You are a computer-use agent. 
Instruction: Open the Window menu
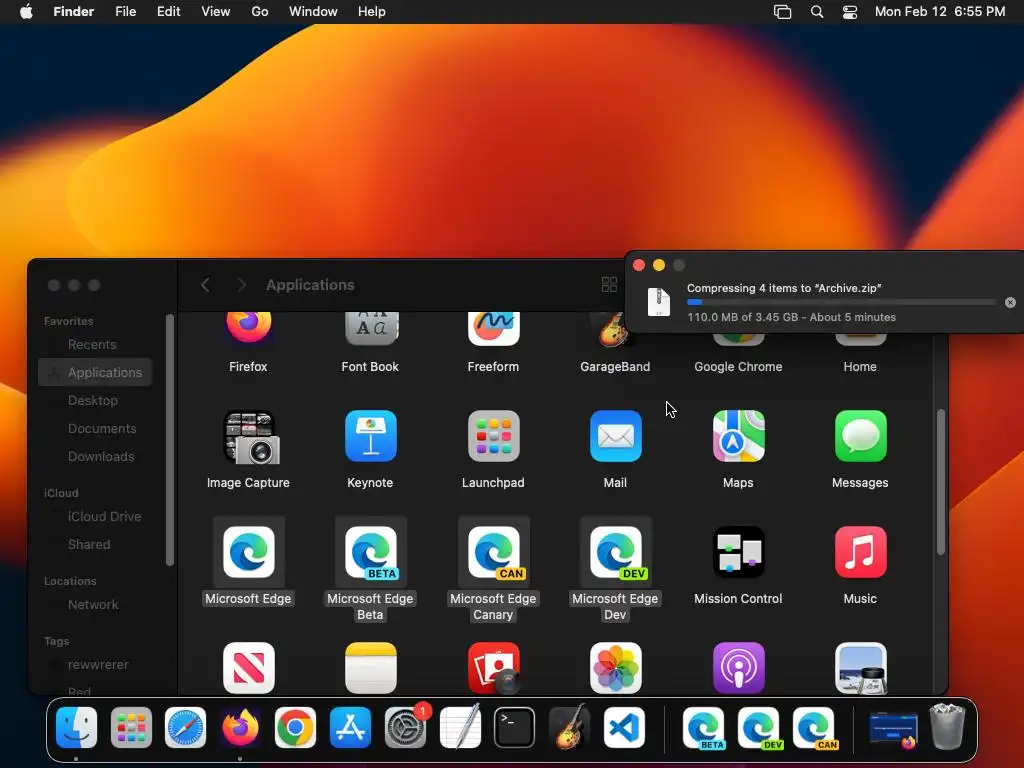(313, 12)
